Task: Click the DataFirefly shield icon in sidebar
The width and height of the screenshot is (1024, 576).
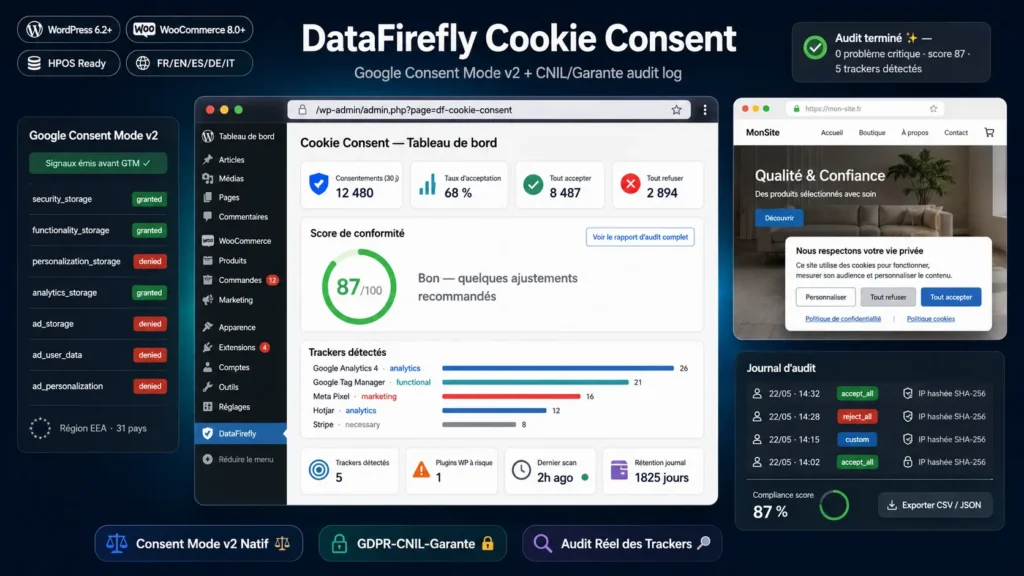Action: click(208, 433)
